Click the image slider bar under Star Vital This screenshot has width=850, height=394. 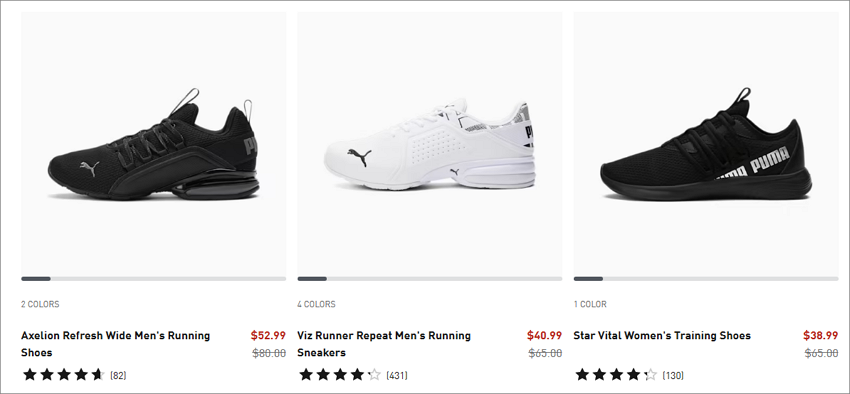pos(706,279)
